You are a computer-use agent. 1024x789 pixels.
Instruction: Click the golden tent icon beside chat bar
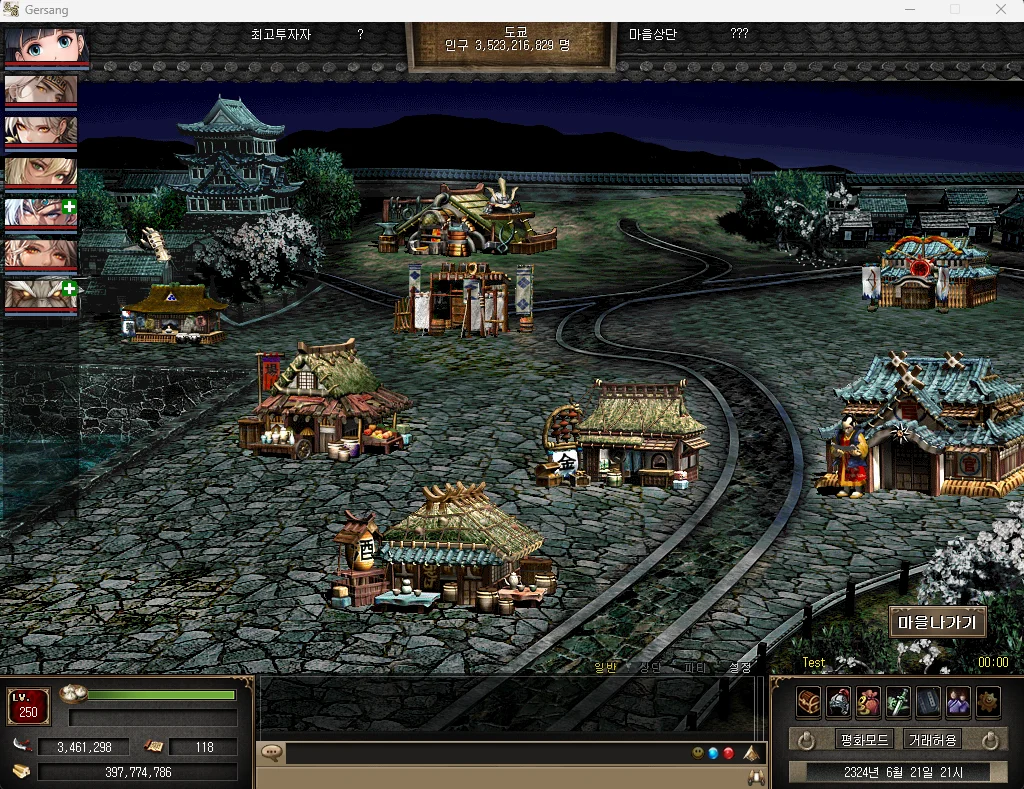[752, 753]
